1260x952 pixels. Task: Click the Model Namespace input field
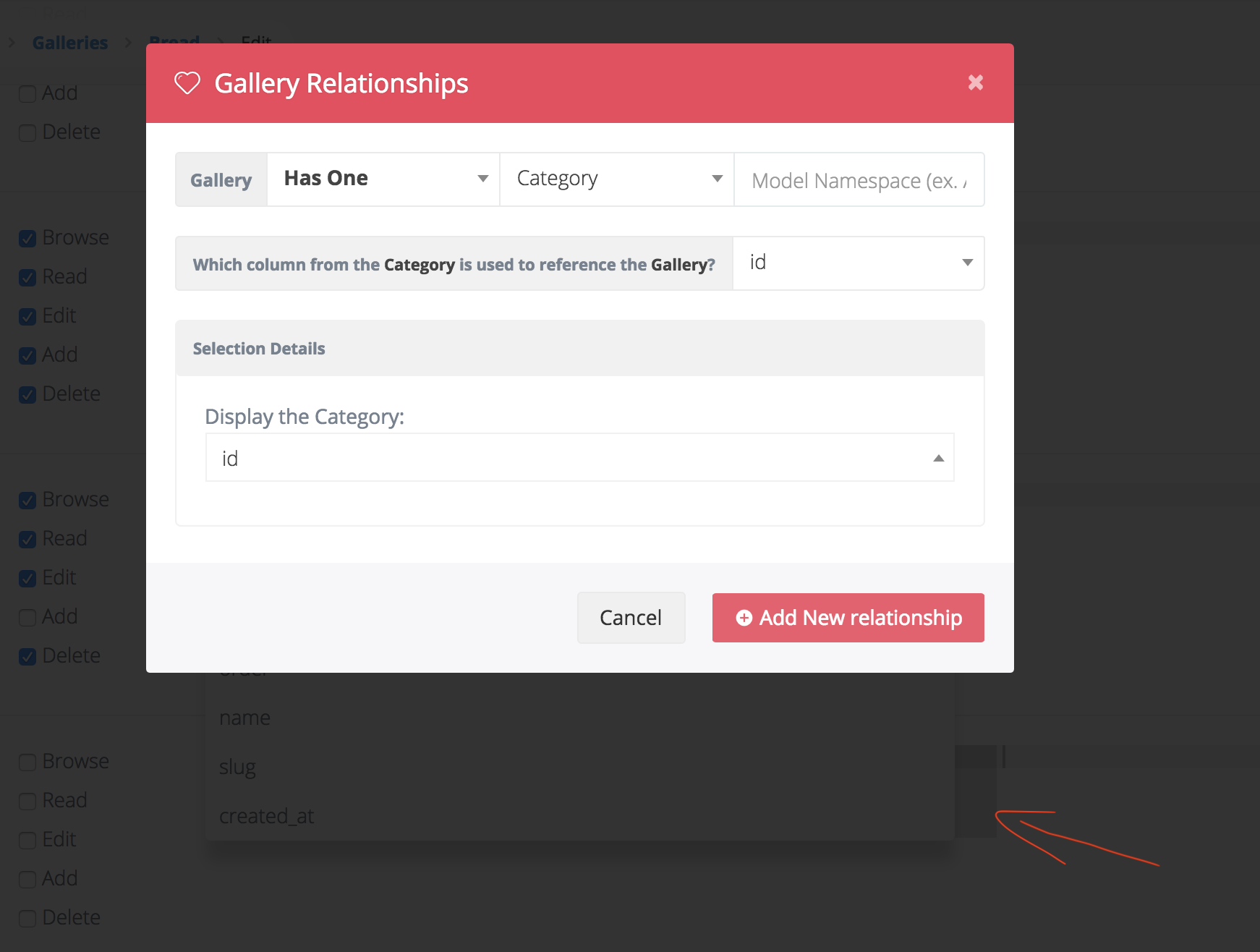point(859,179)
